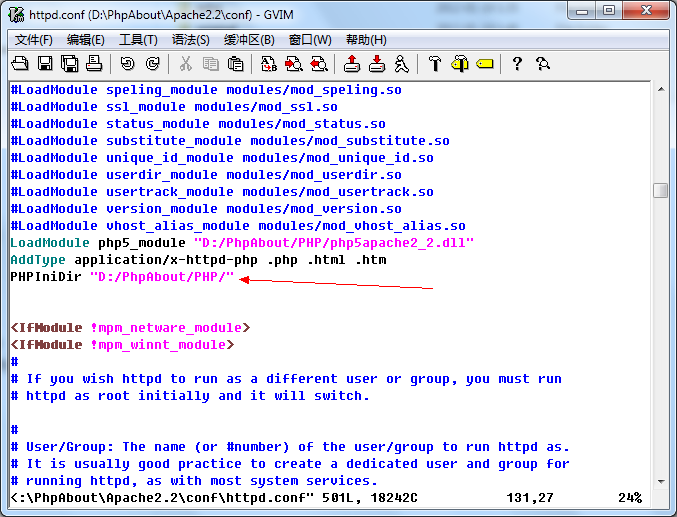Click the vertical scrollbar thumb
The image size is (677, 517).
660,190
